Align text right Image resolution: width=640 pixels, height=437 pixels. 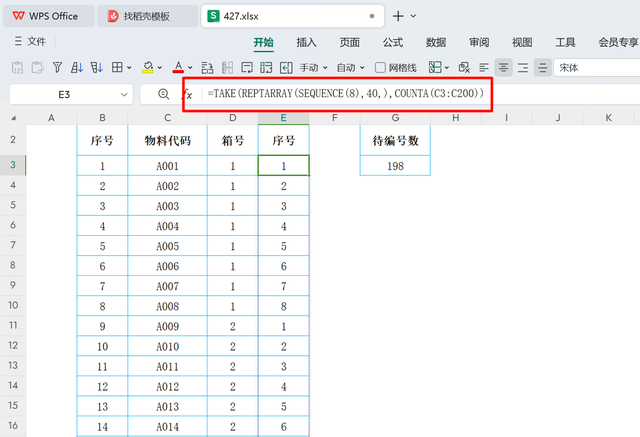(x=523, y=67)
